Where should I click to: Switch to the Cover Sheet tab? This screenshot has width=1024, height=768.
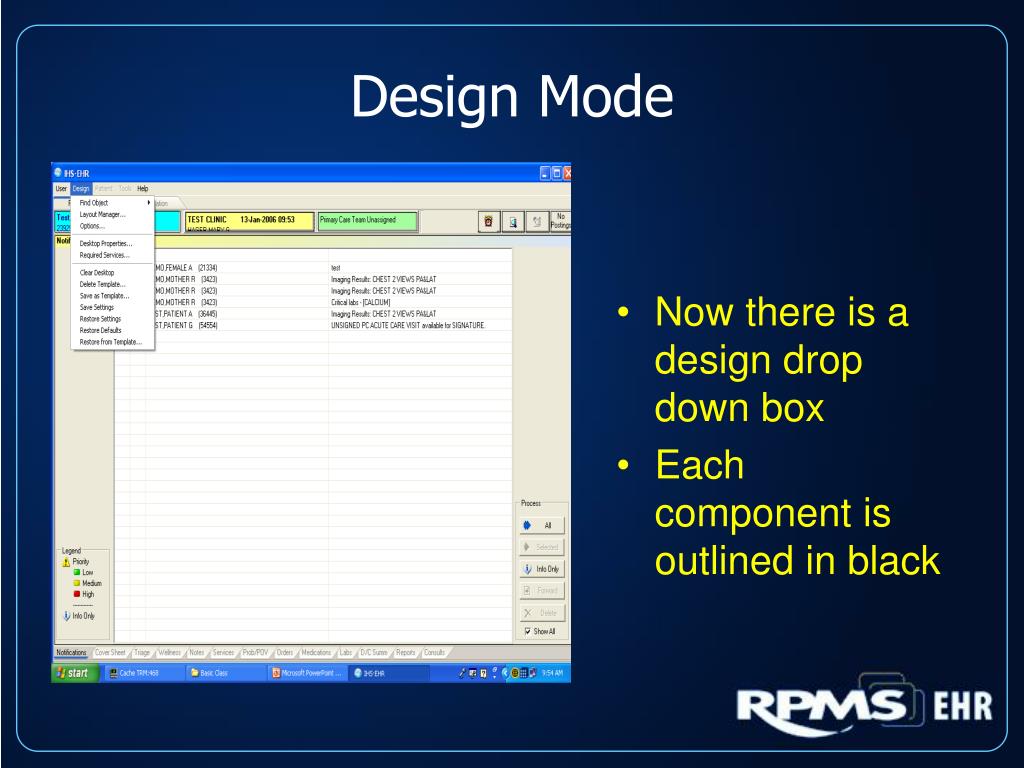pos(110,652)
